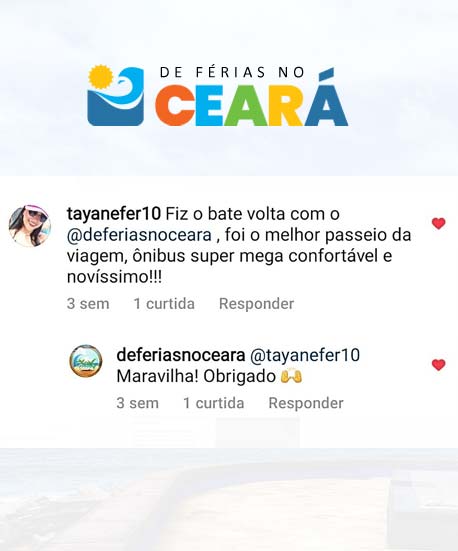Follow the @deferiasnoceara mention link

pyautogui.click(x=139, y=235)
